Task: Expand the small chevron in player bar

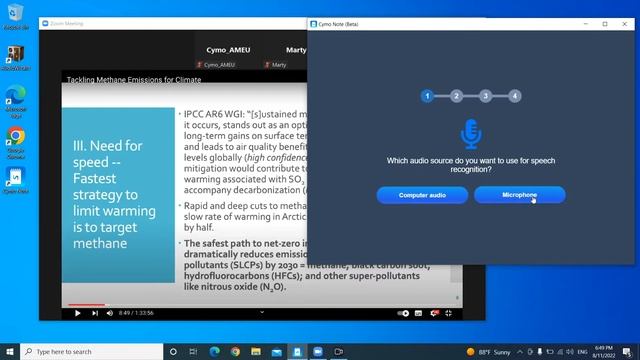Action: point(262,312)
